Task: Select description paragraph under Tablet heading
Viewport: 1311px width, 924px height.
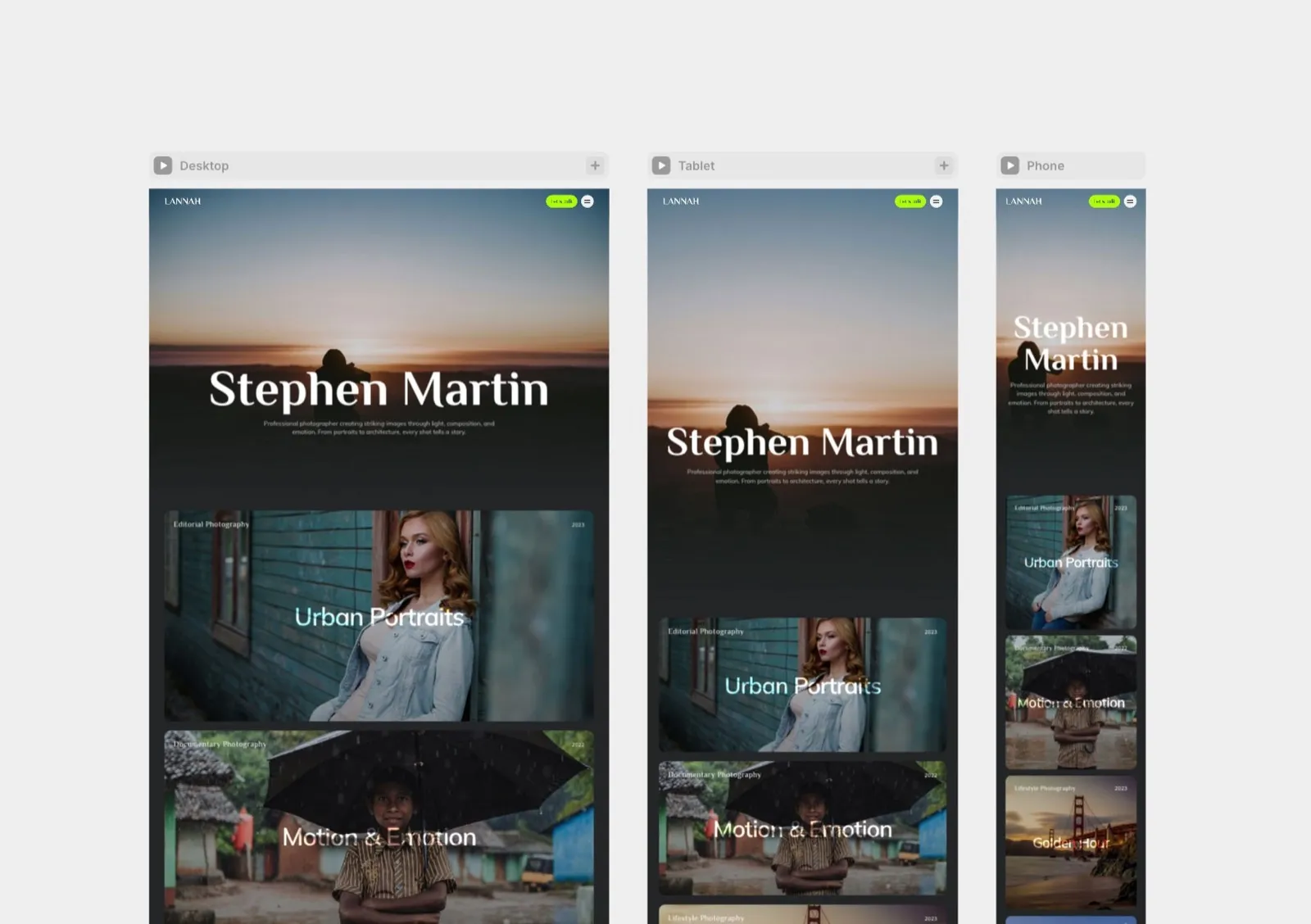Action: [x=802, y=477]
